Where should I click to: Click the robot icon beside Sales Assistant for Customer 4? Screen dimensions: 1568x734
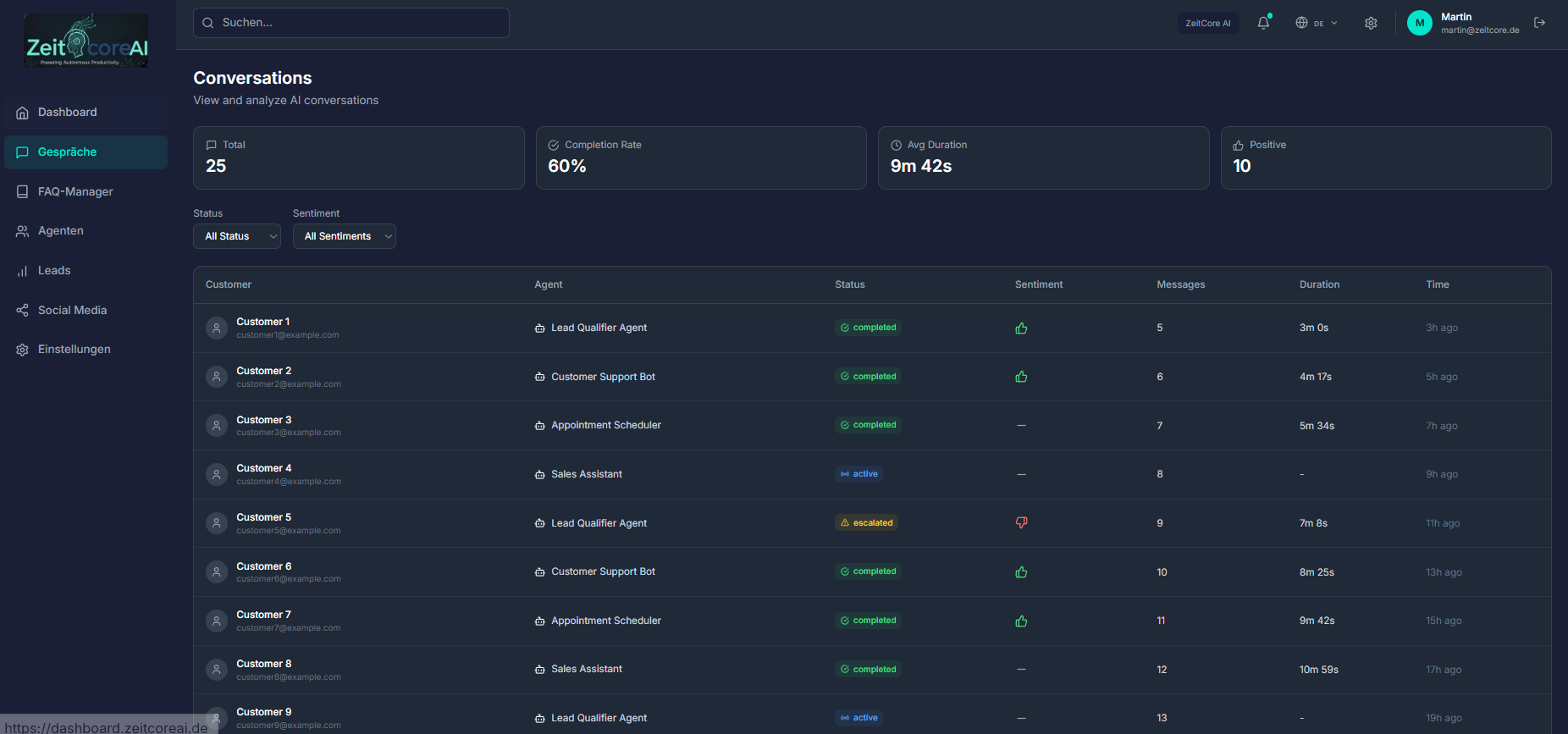(539, 475)
